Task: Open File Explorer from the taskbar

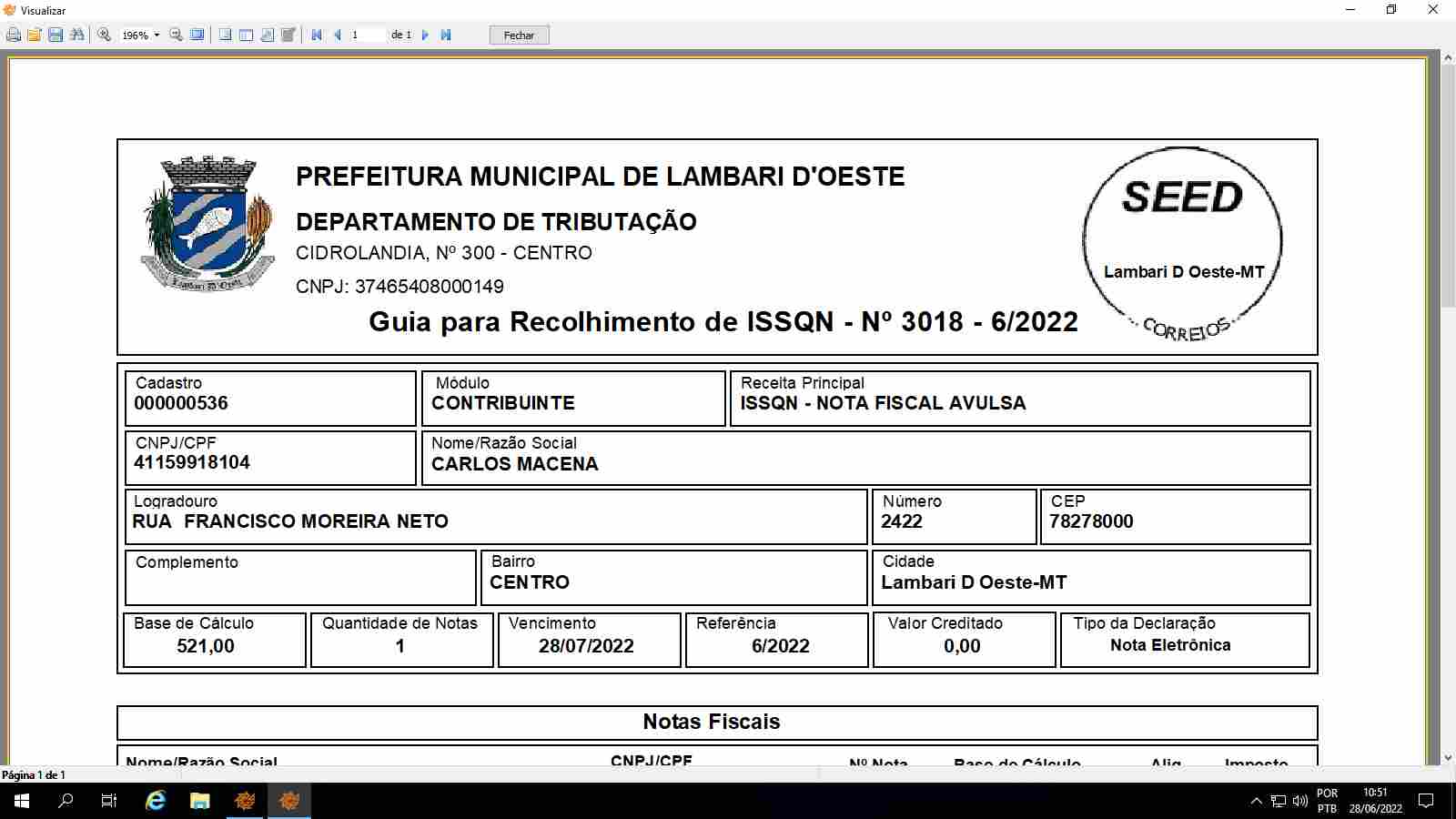Action: (x=199, y=801)
